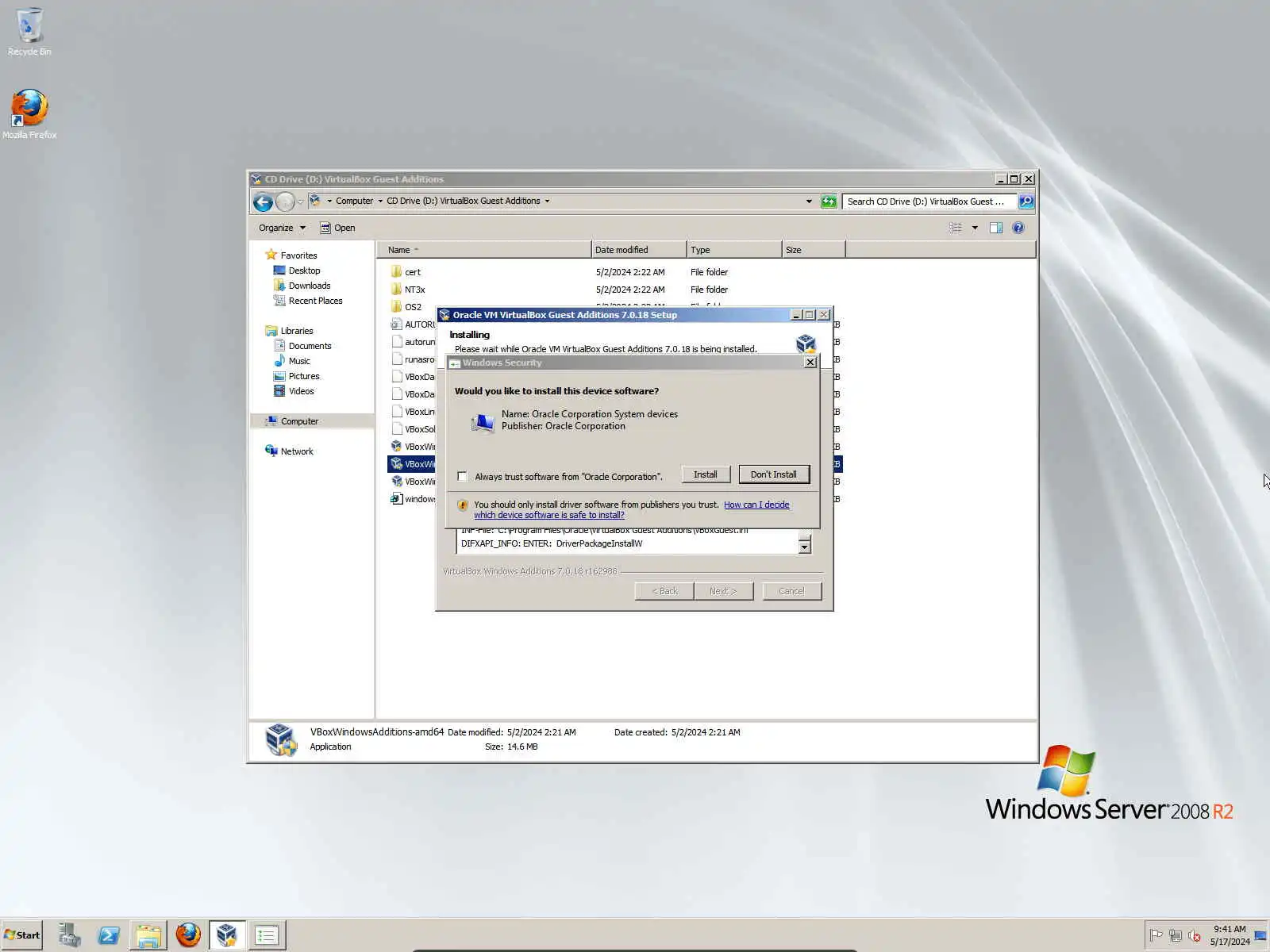Sort files by Name column
This screenshot has width=1270, height=952.
[484, 250]
